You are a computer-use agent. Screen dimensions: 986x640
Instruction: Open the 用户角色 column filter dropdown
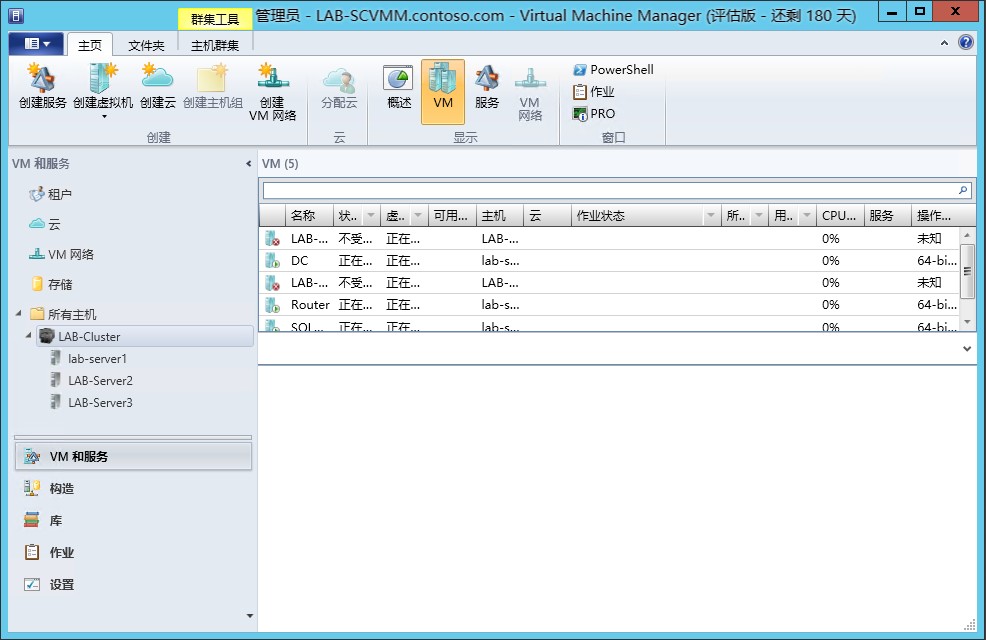coord(807,216)
